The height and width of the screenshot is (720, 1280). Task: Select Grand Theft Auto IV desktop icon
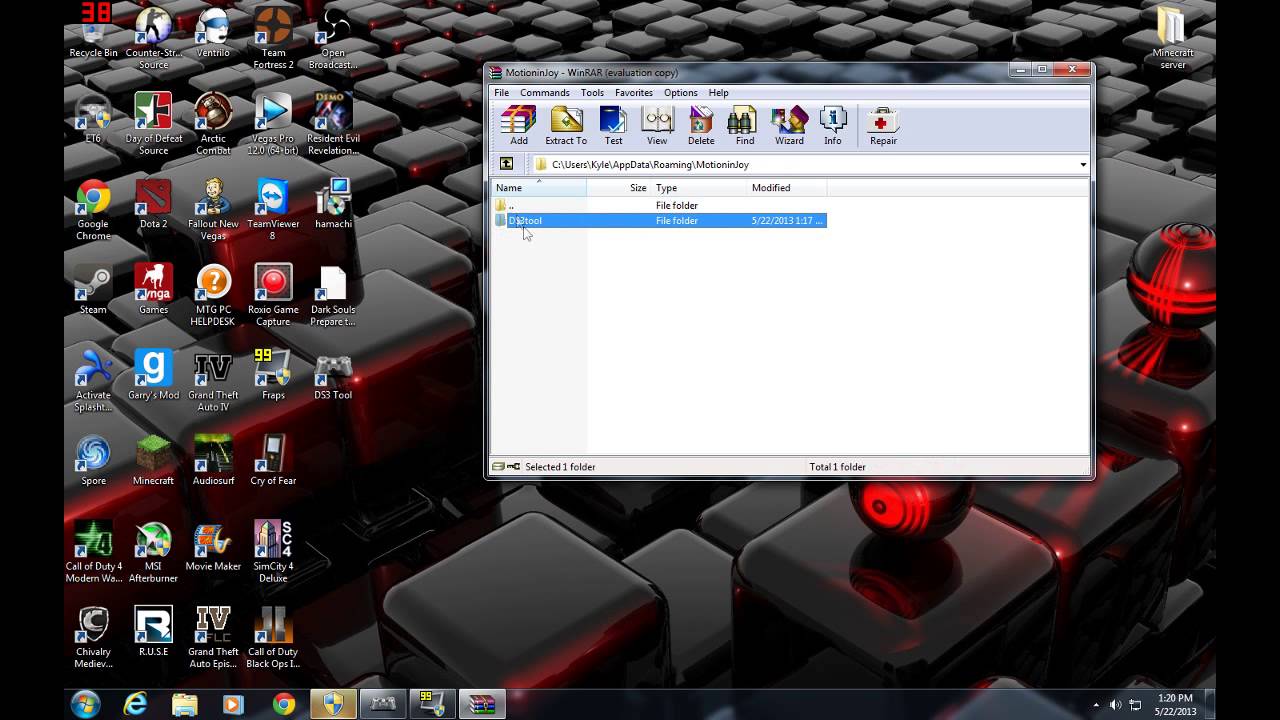(x=213, y=381)
